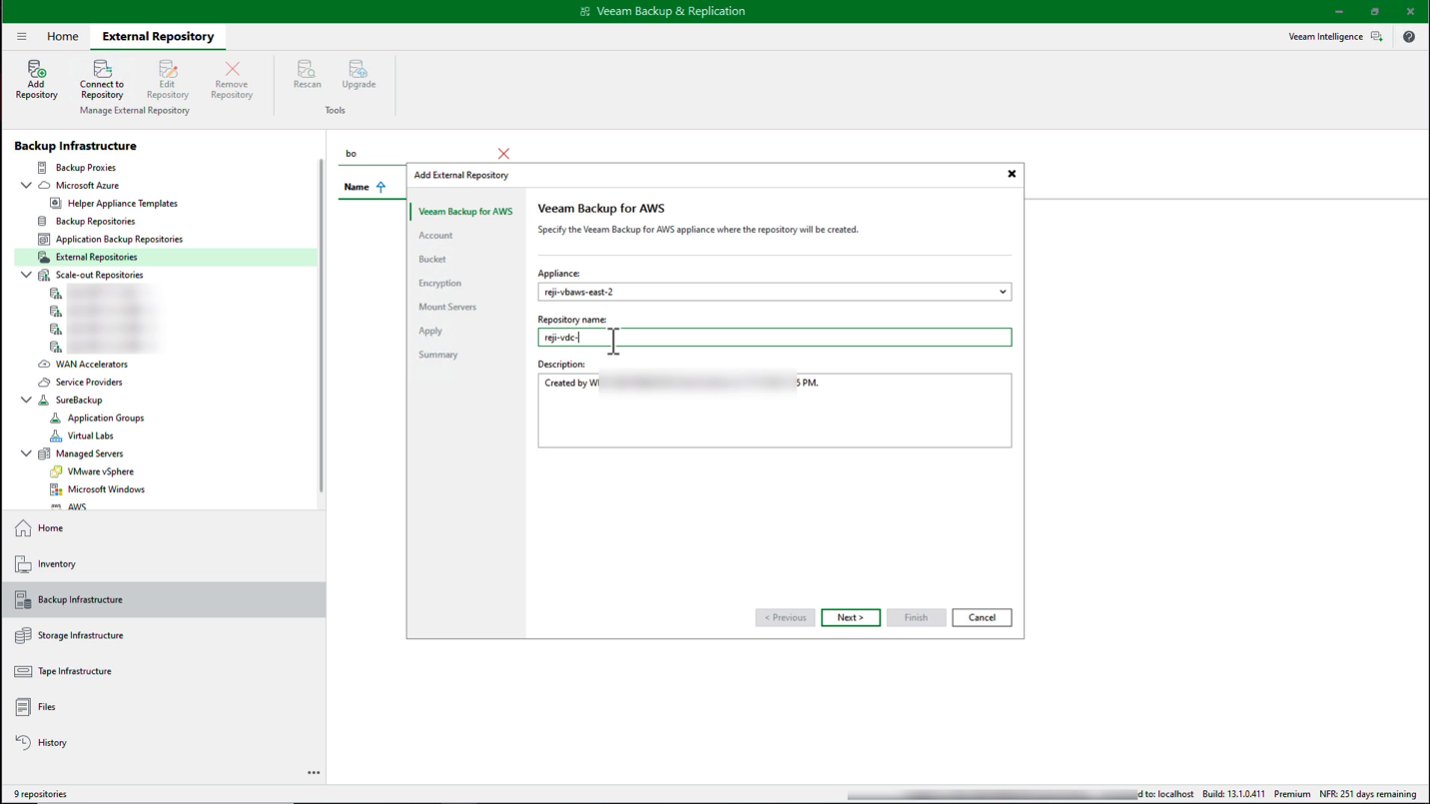
Task: Click the Helper Appliance Templates icon
Action: 56,203
